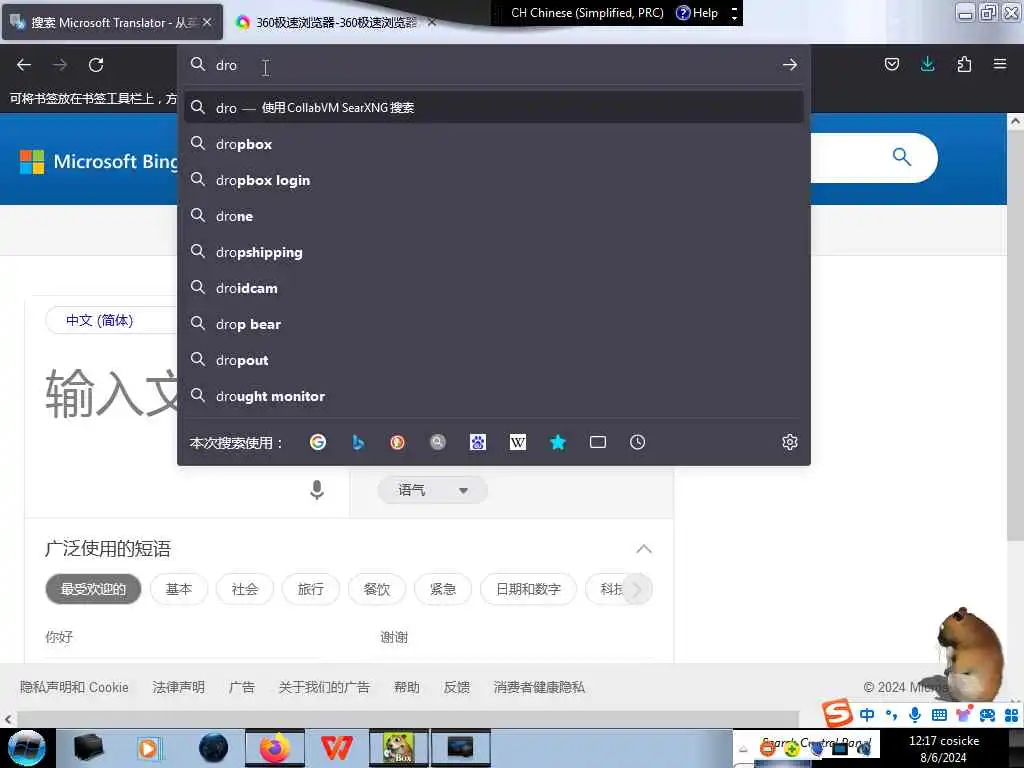This screenshot has height=768, width=1024.
Task: Select the drop bear suggestion
Action: click(x=494, y=325)
